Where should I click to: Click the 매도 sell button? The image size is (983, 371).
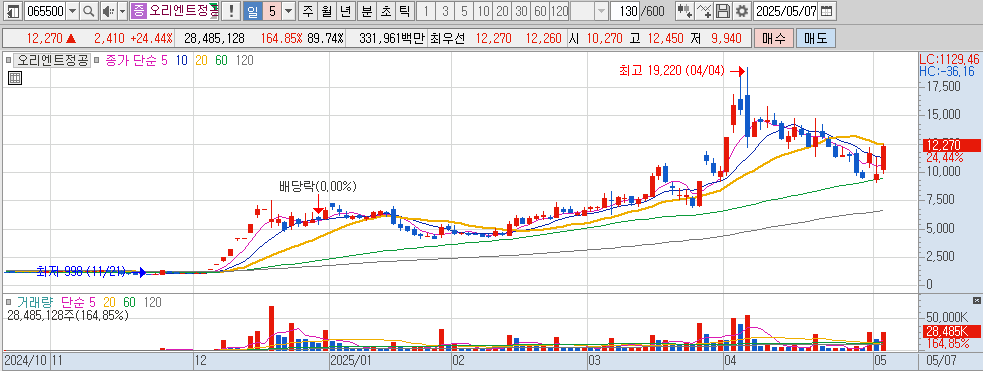816,39
